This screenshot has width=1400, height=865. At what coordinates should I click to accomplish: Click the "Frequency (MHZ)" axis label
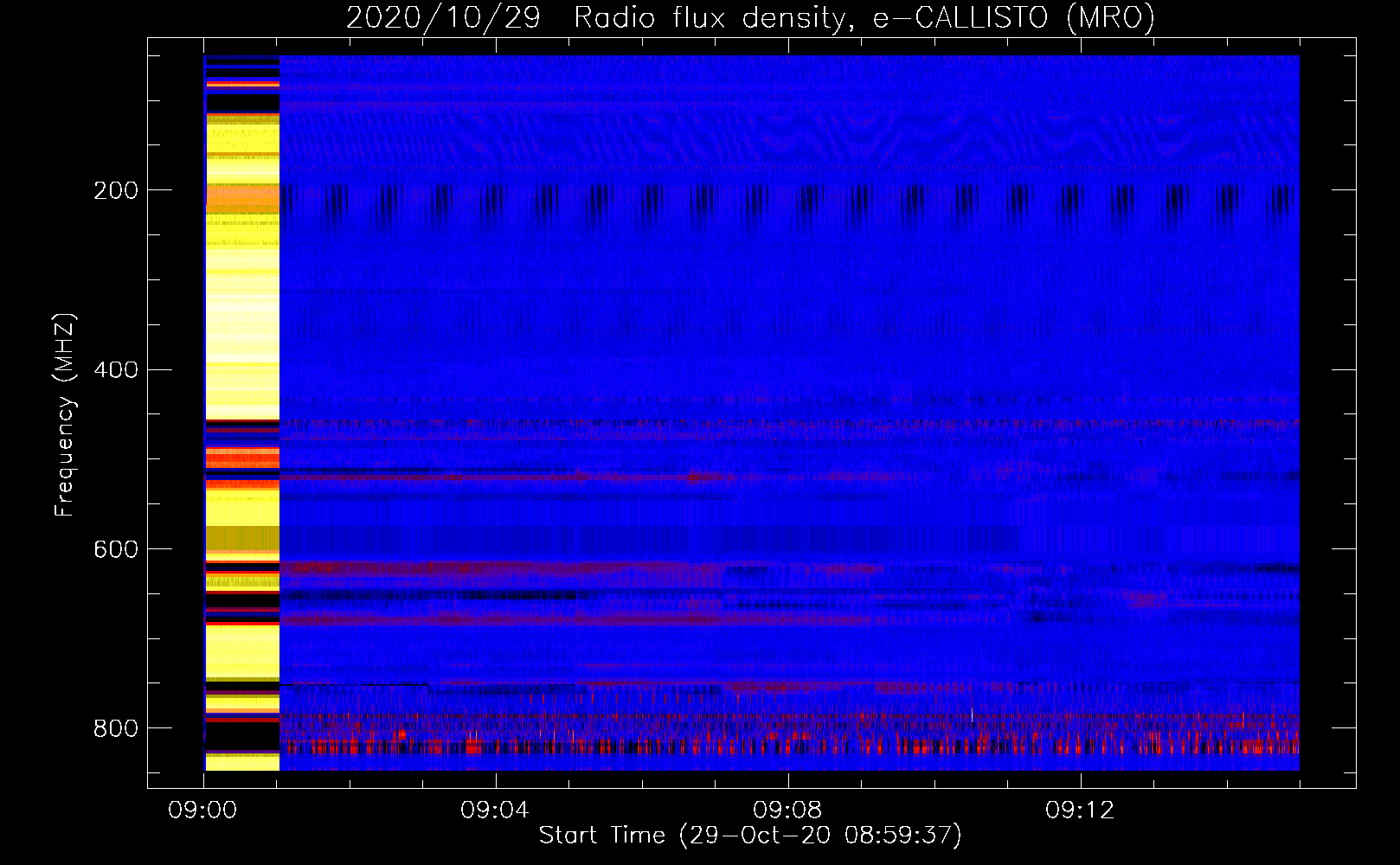coord(64,415)
